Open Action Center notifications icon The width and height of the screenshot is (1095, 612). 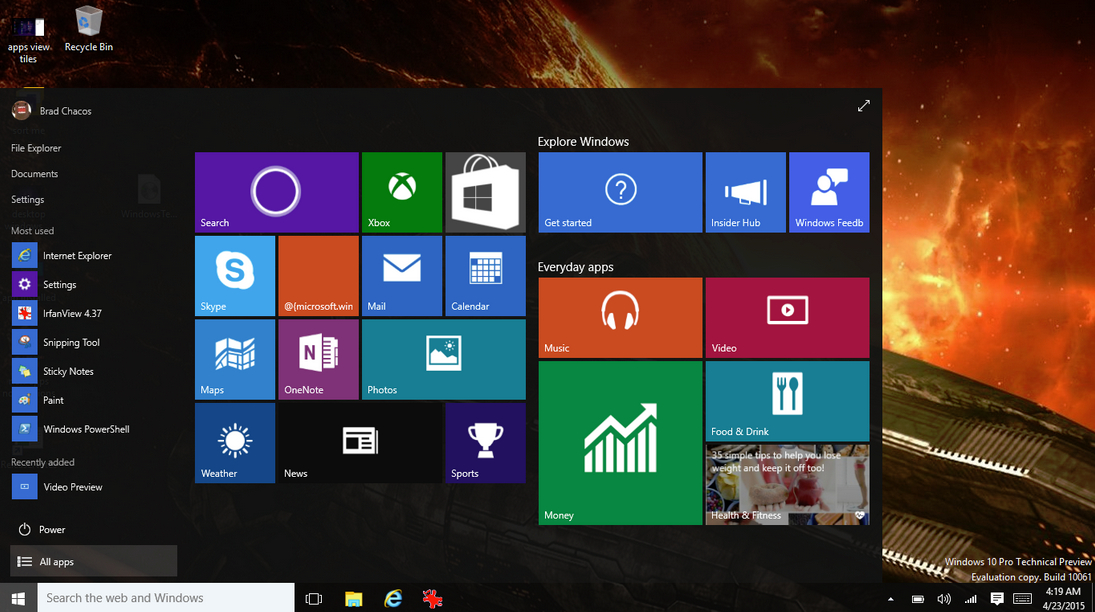click(x=997, y=599)
